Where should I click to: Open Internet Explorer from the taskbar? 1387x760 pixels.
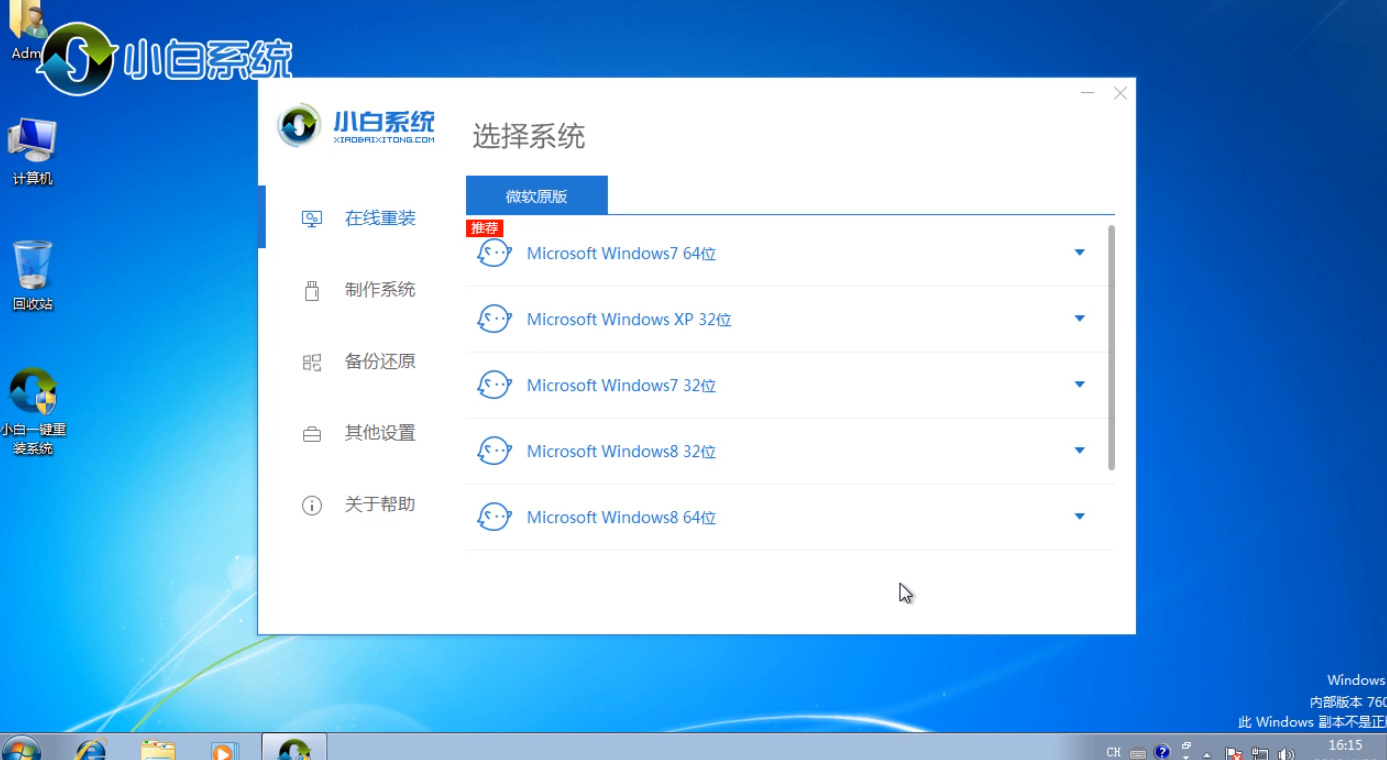(x=92, y=749)
